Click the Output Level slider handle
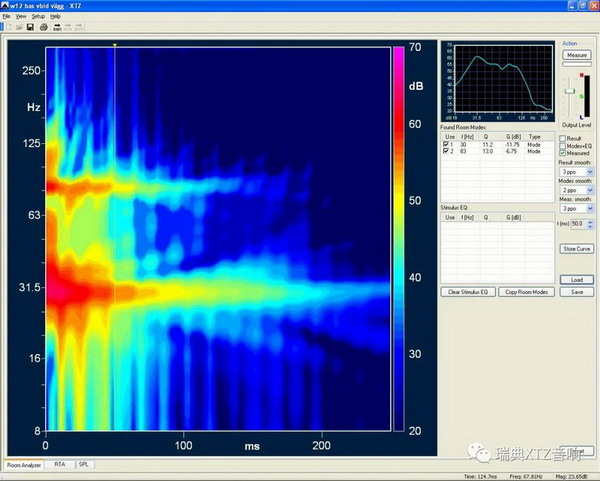The width and height of the screenshot is (600, 481). 572,93
